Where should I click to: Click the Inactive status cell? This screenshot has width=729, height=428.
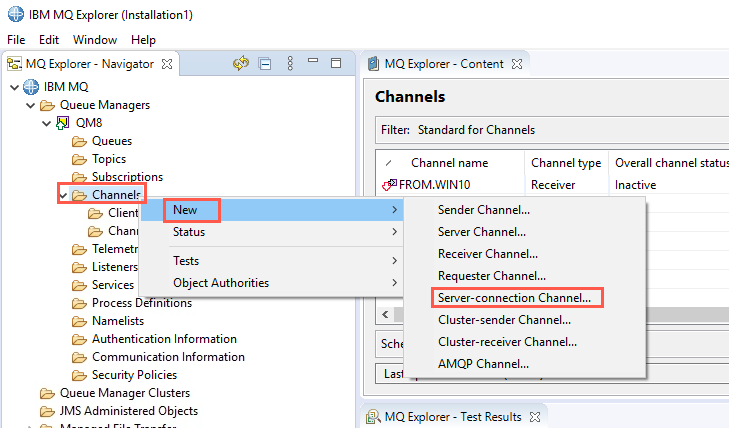[x=635, y=185]
